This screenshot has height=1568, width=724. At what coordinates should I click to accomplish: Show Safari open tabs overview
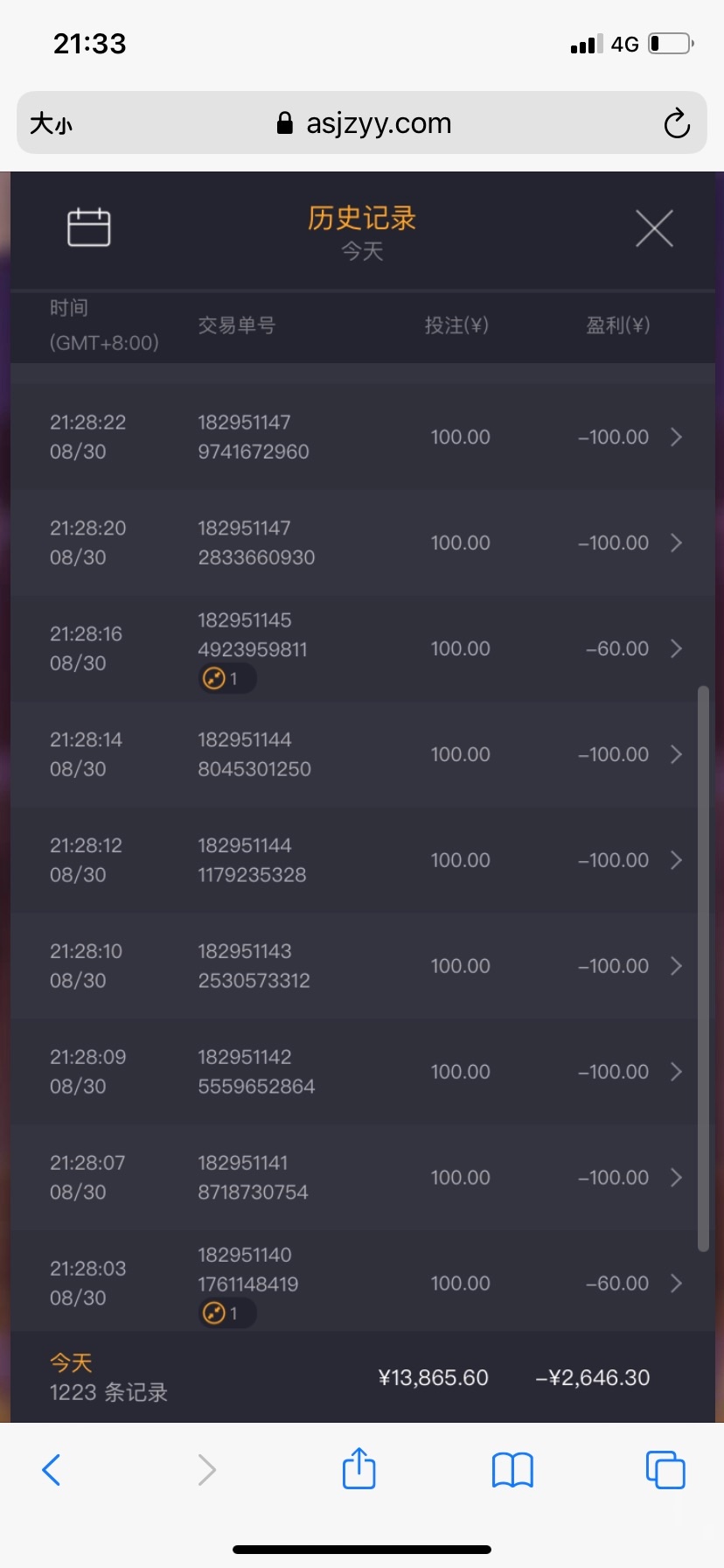(x=665, y=1470)
